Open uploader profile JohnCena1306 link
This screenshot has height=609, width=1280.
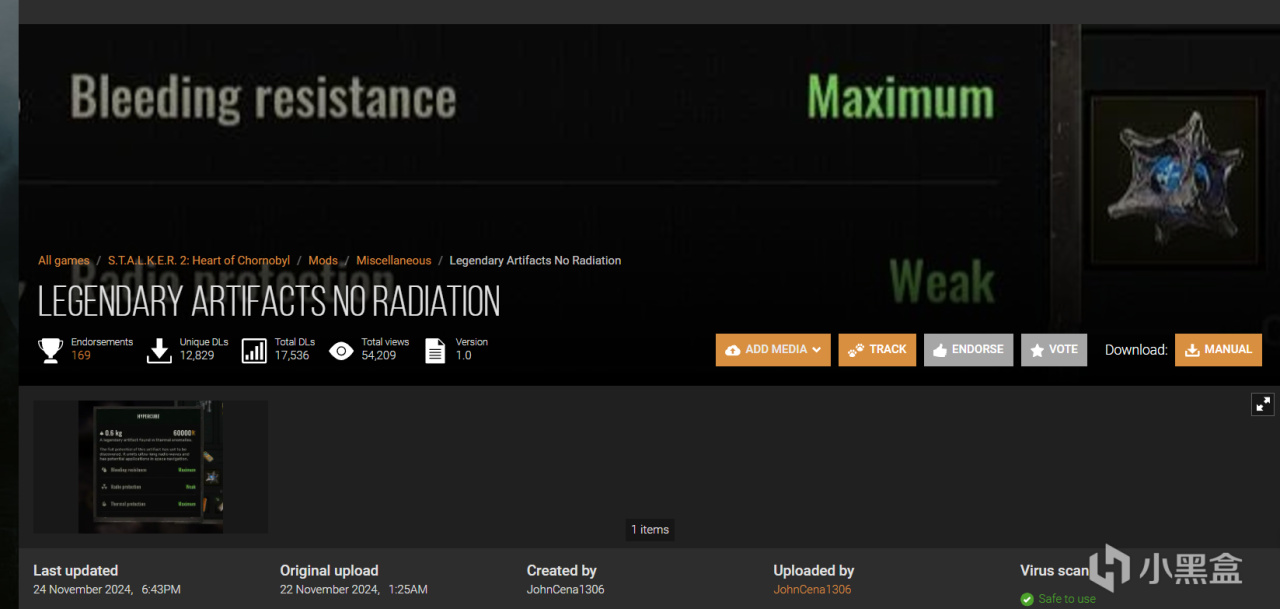(x=812, y=589)
